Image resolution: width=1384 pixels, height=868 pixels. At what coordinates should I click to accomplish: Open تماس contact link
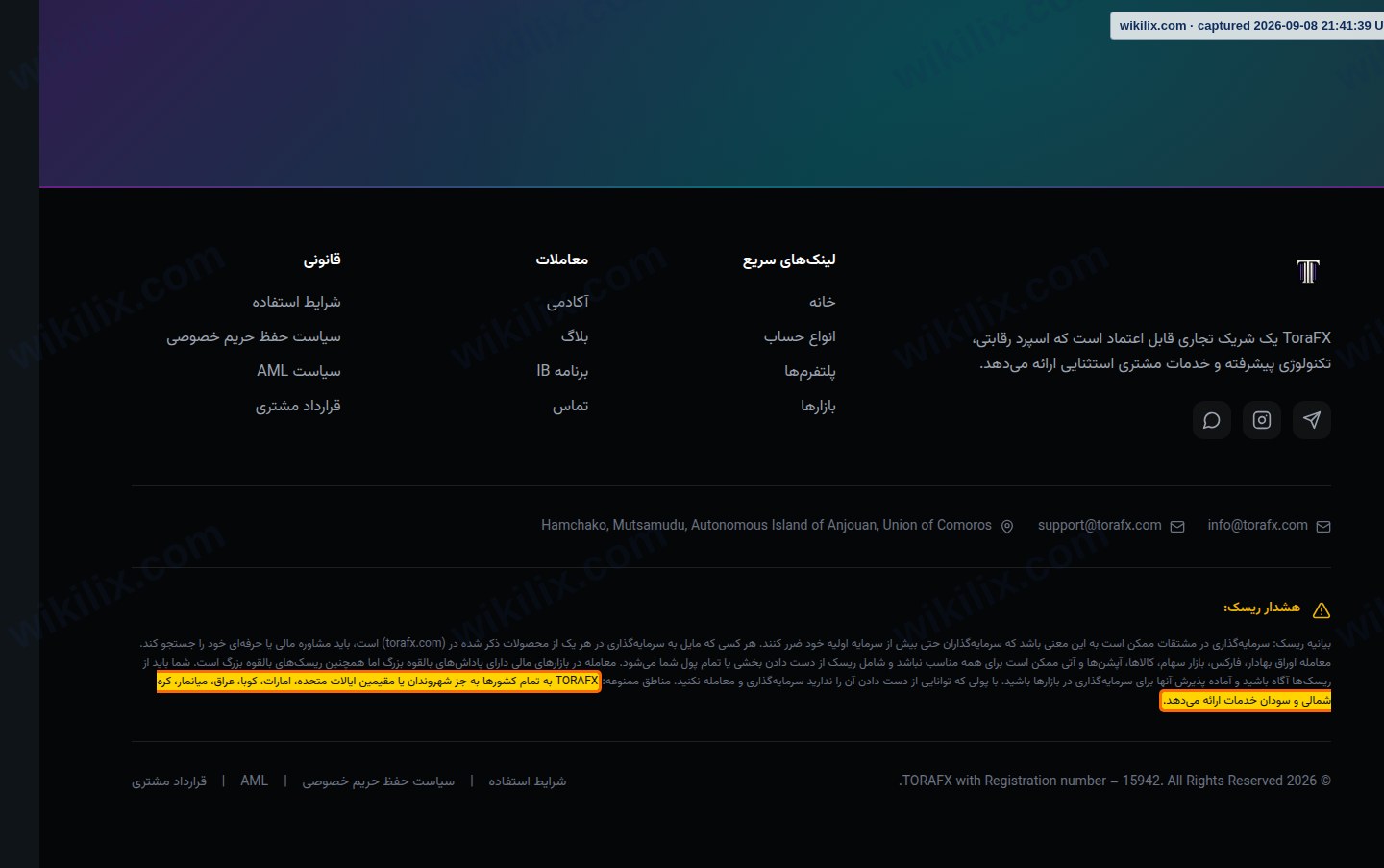(570, 406)
